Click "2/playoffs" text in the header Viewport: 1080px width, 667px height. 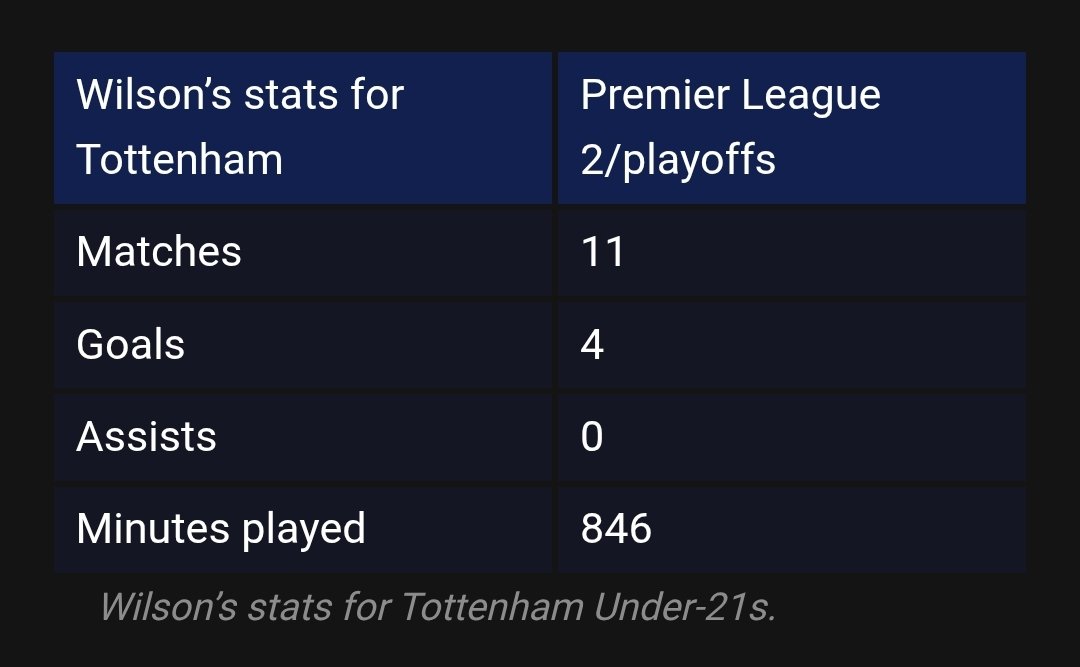point(678,161)
